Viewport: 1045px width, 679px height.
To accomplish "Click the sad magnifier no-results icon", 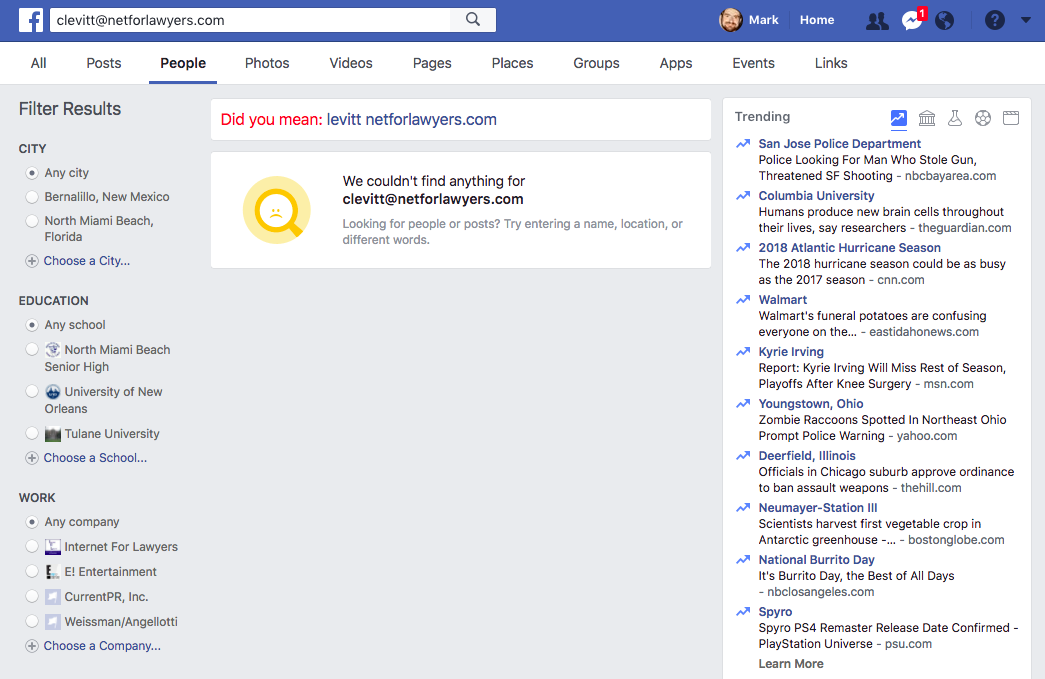I will (277, 210).
